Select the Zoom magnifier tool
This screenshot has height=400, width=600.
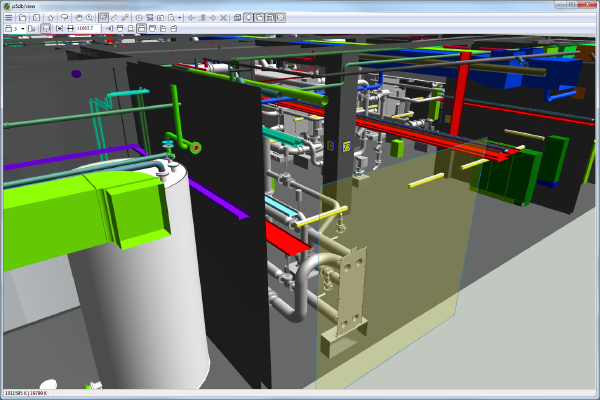click(90, 18)
